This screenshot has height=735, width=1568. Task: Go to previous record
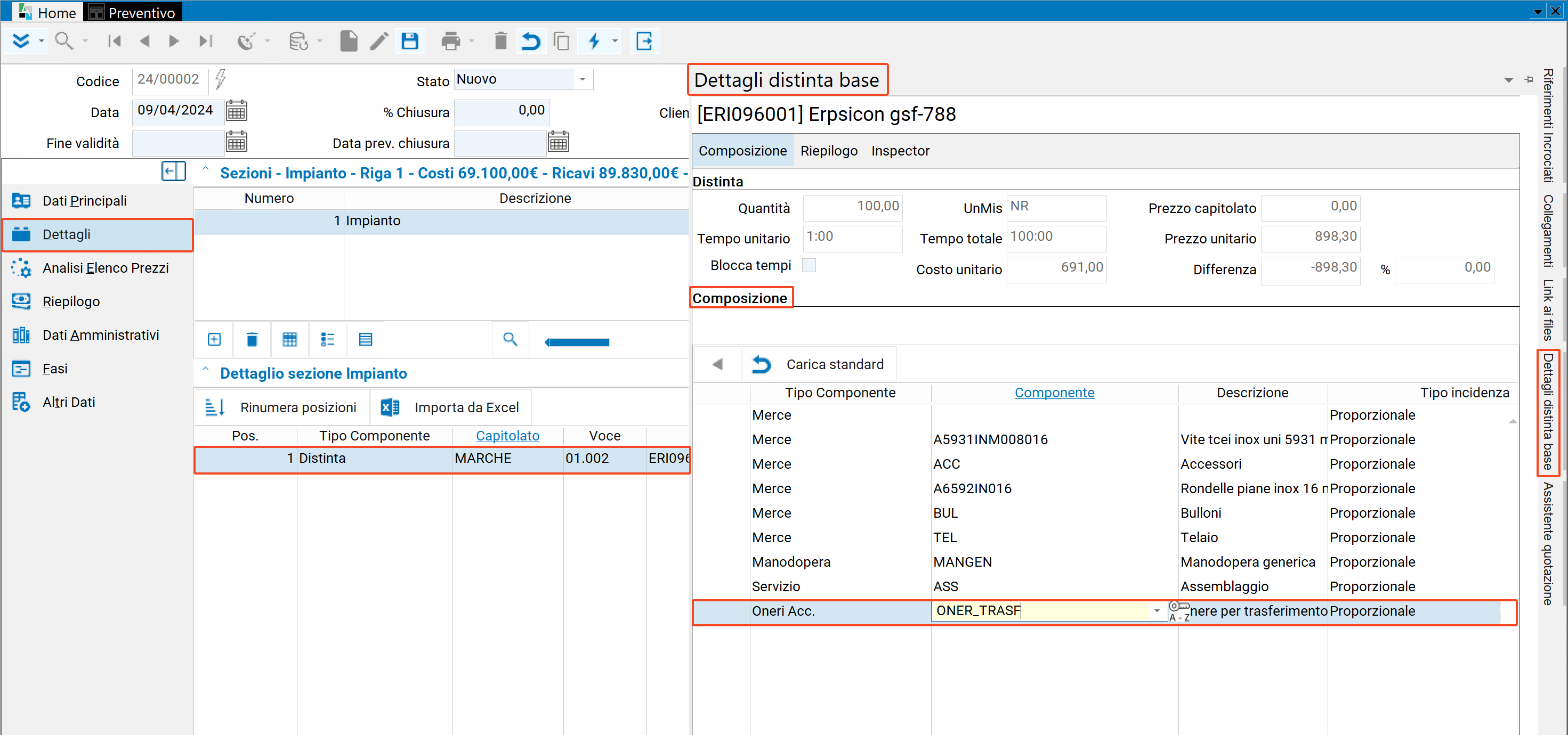144,42
